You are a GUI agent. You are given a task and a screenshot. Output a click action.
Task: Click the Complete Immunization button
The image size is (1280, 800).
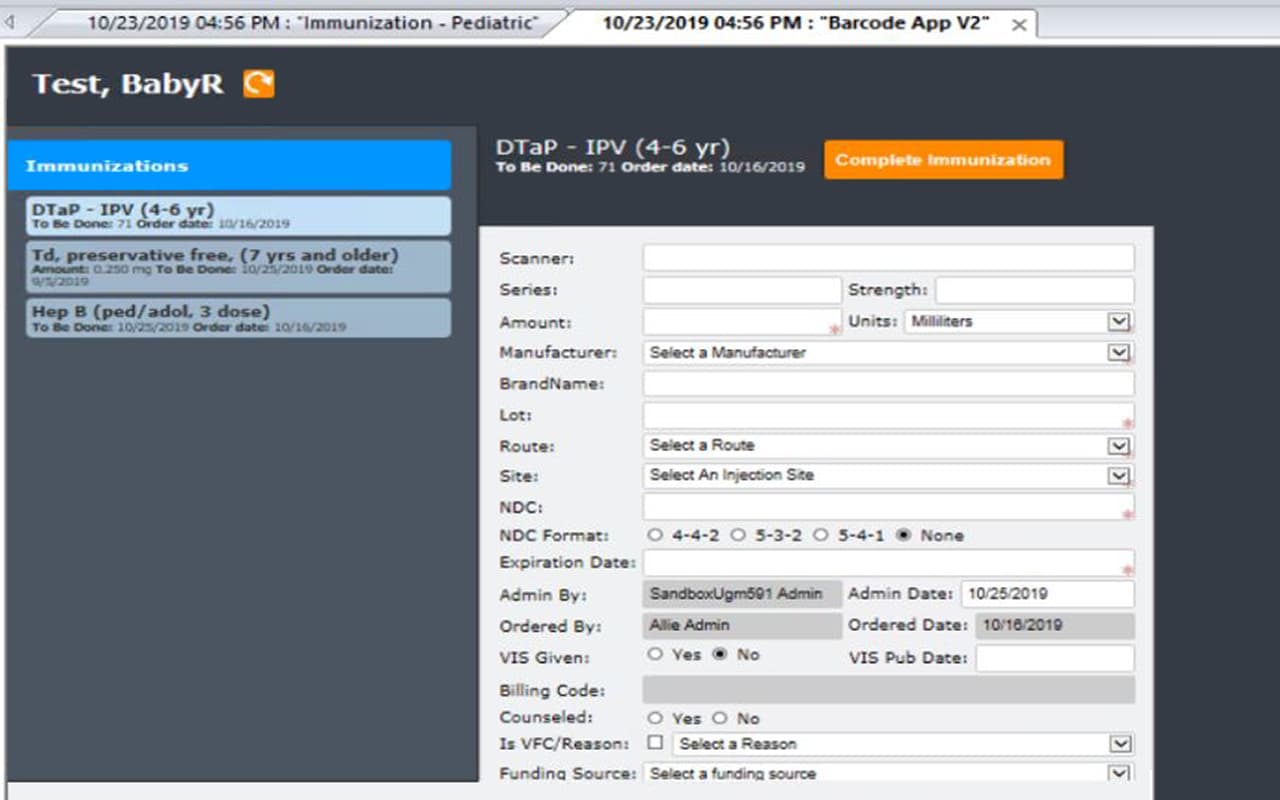(x=942, y=159)
